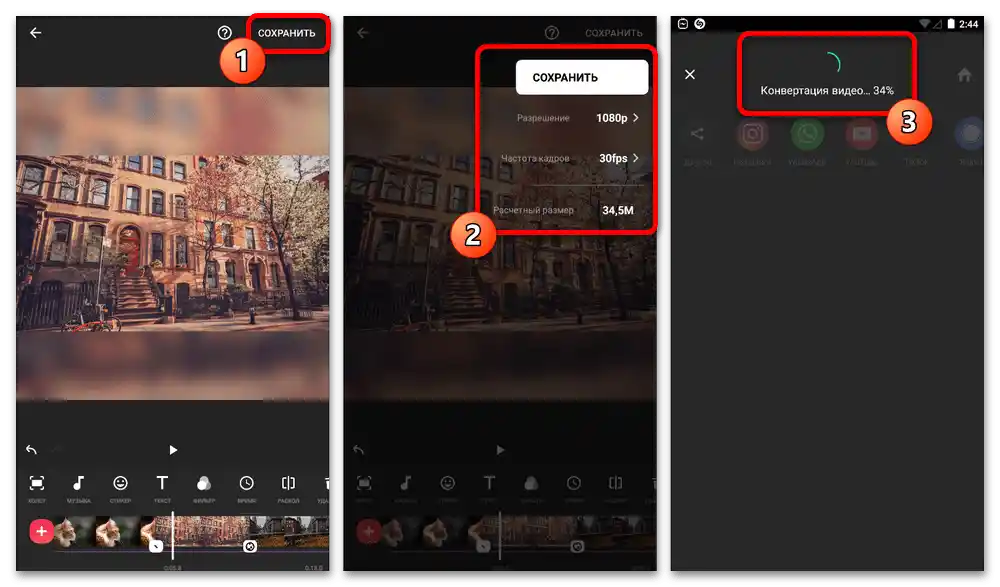Share to WhatsApp from right screen
Screen dimensions: 1000x587
(x=807, y=134)
